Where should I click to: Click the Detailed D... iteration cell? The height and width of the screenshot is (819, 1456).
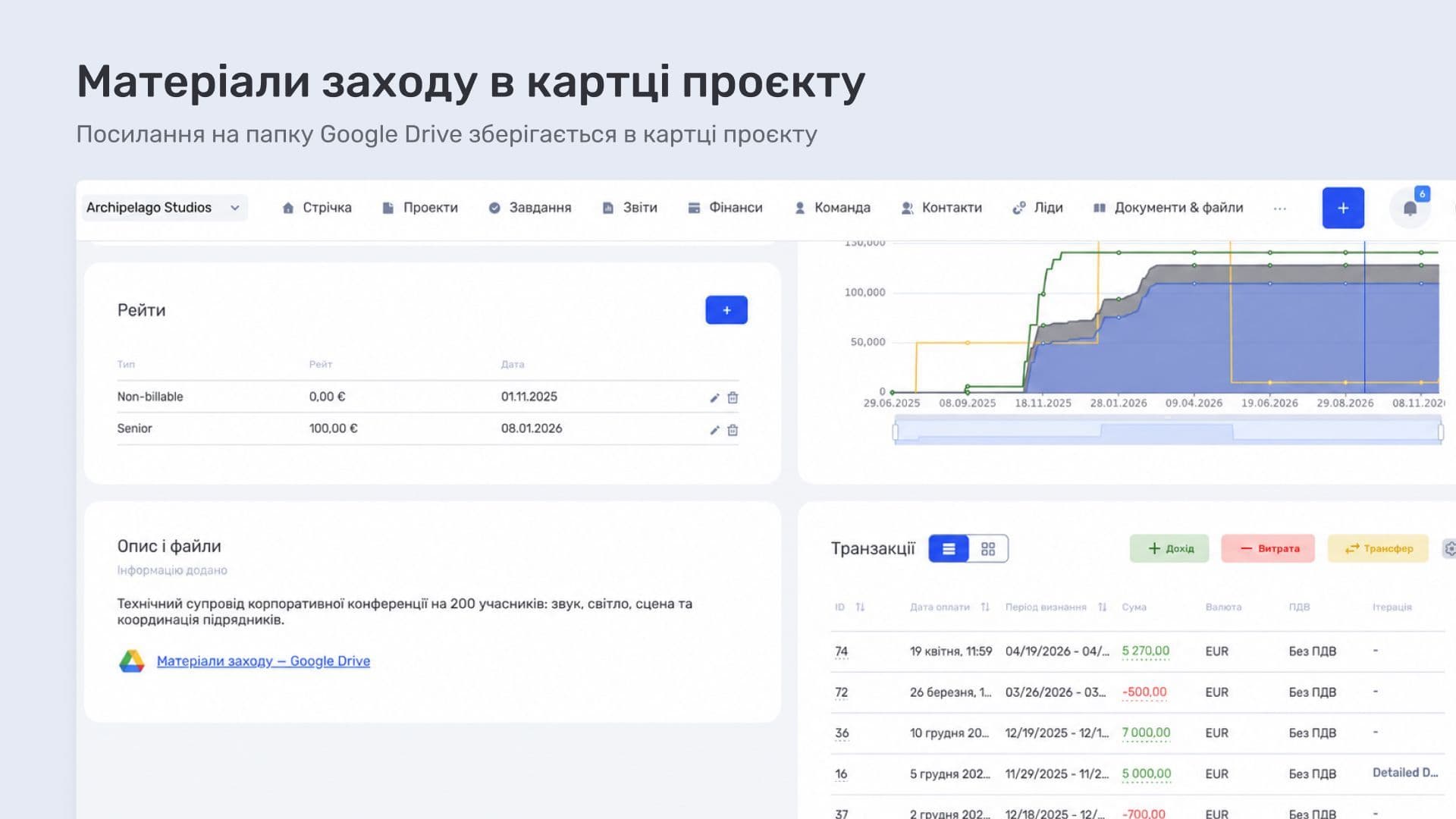pyautogui.click(x=1405, y=773)
